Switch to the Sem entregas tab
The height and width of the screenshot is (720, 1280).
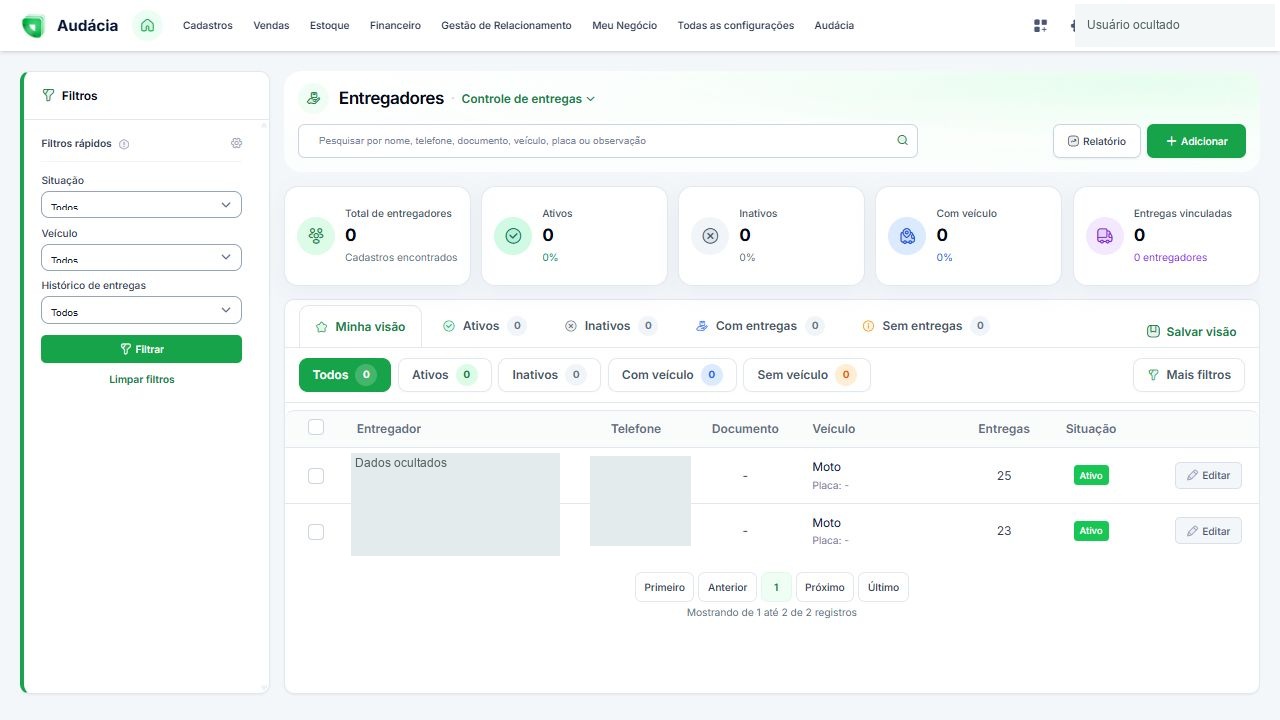click(x=924, y=326)
